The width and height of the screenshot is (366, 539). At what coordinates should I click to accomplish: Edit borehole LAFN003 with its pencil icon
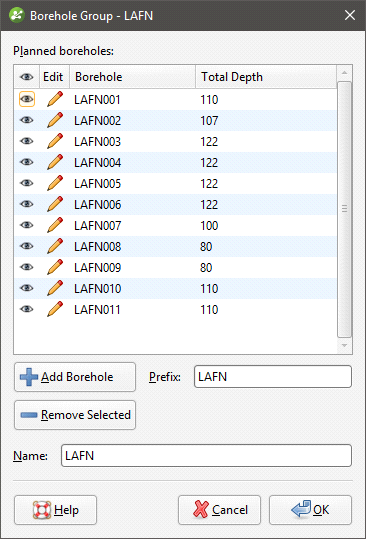[x=55, y=141]
